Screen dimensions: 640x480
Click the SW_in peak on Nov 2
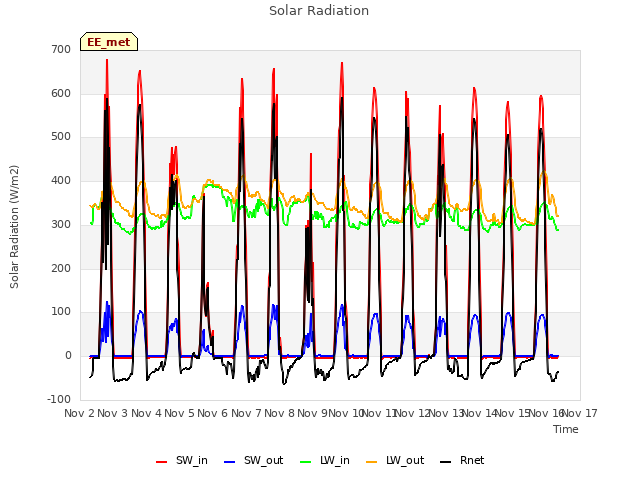pos(107,60)
